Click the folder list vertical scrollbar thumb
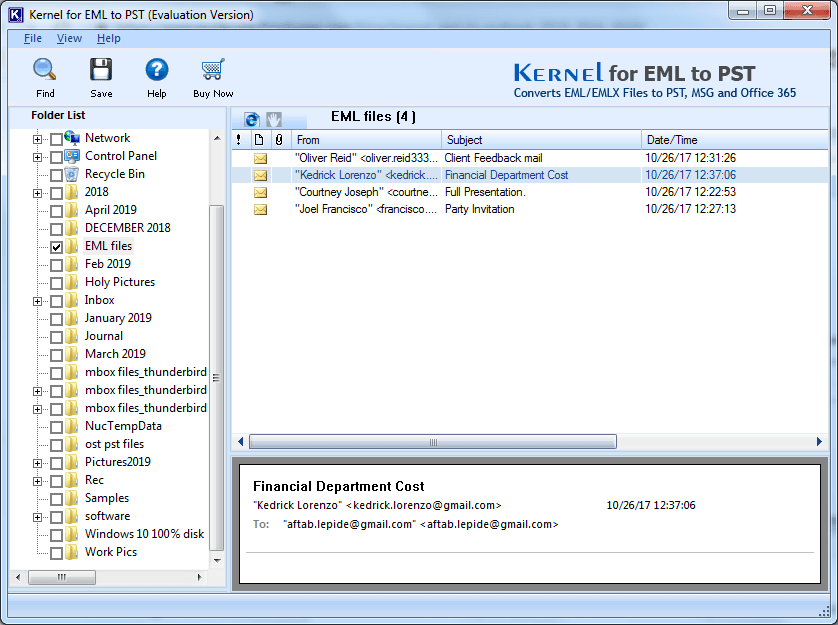Screen dimensions: 838x625 (x=216, y=377)
